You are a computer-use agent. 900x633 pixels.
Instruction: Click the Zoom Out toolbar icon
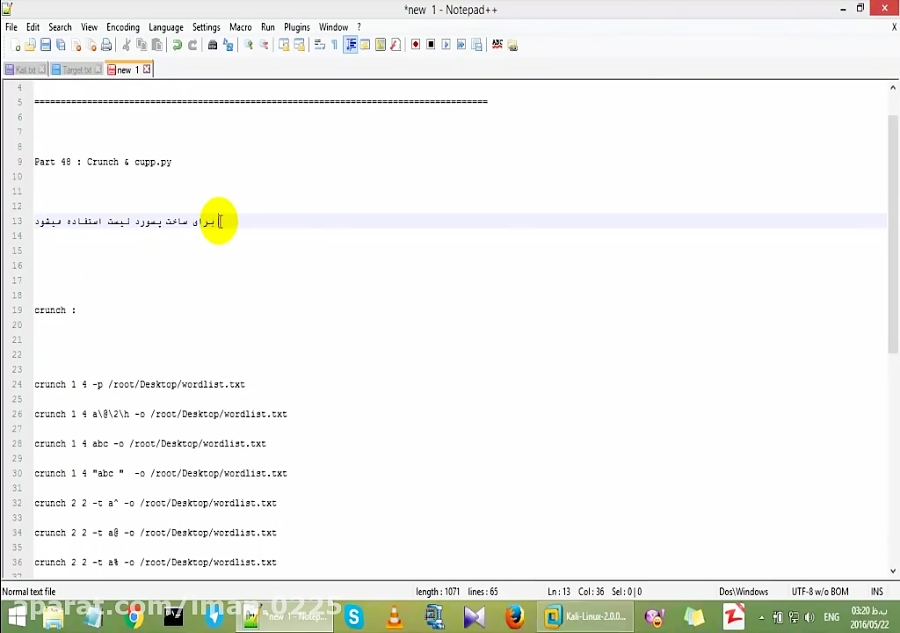point(264,45)
